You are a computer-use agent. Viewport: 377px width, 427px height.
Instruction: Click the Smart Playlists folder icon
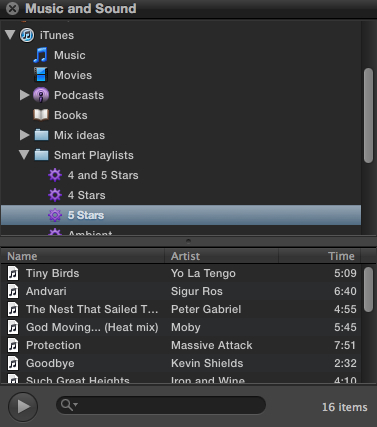[x=41, y=155]
